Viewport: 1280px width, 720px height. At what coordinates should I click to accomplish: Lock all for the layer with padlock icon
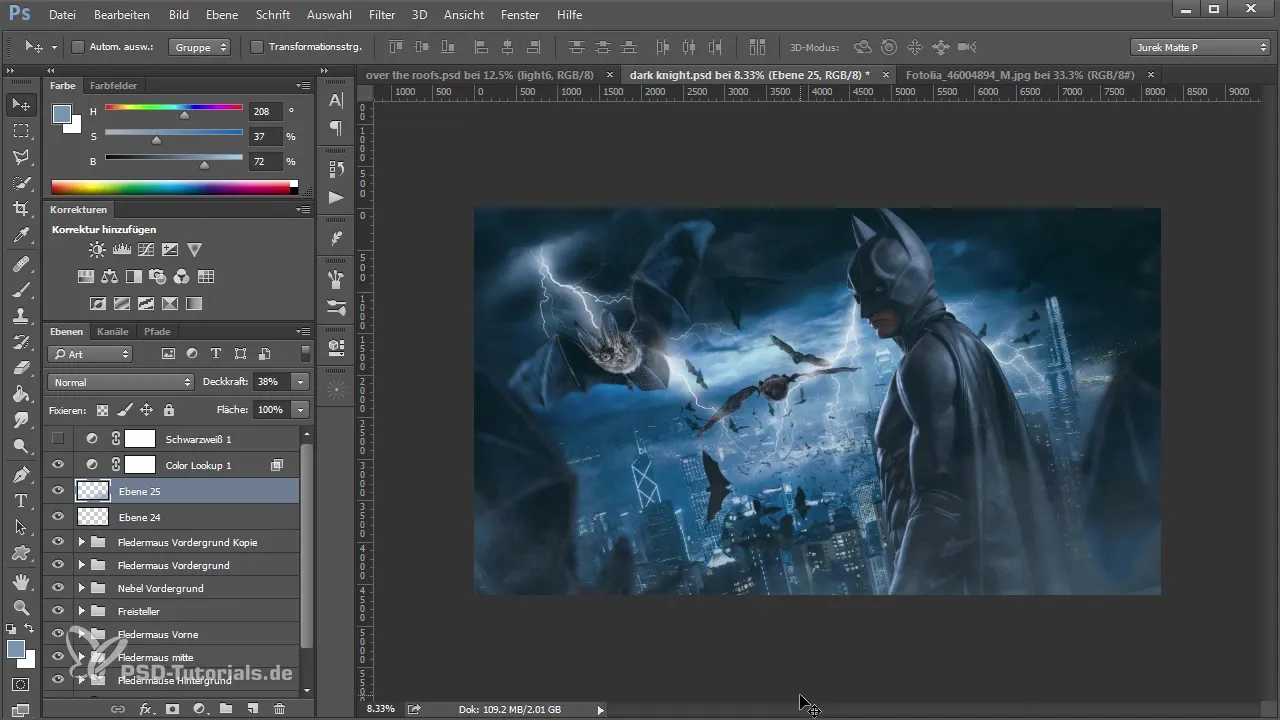[169, 410]
